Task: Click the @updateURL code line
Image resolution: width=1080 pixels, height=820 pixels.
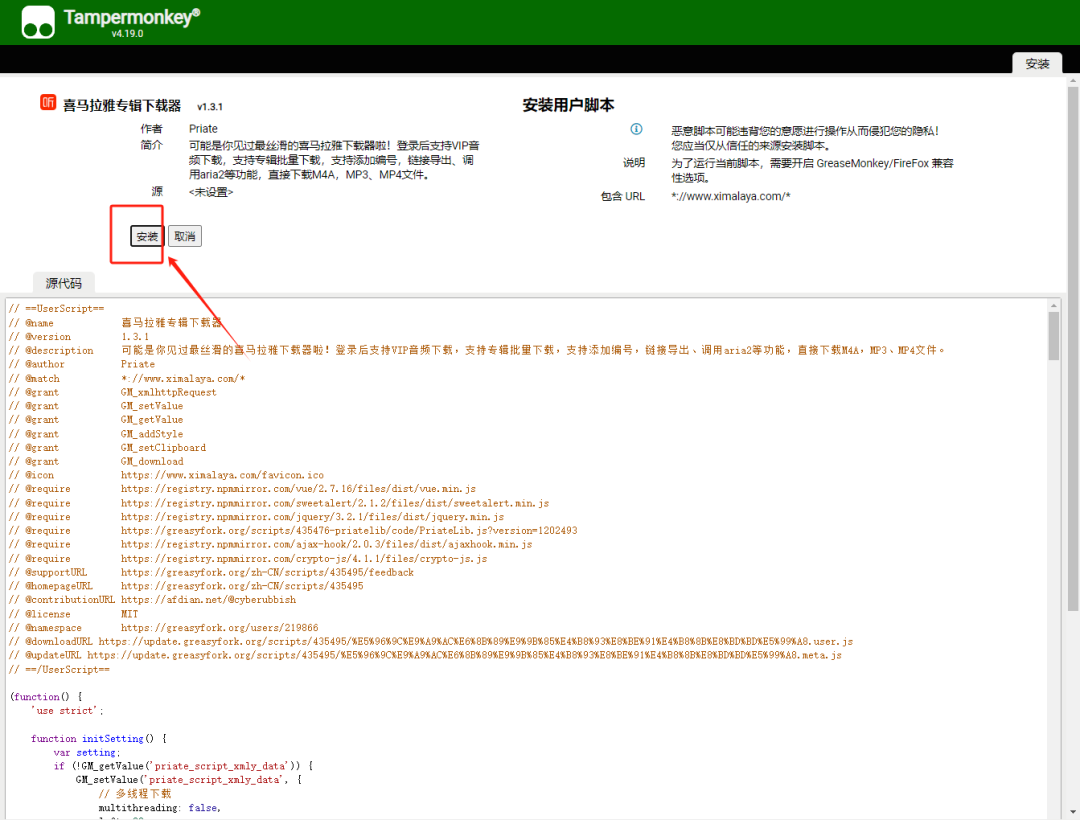Action: (425, 655)
